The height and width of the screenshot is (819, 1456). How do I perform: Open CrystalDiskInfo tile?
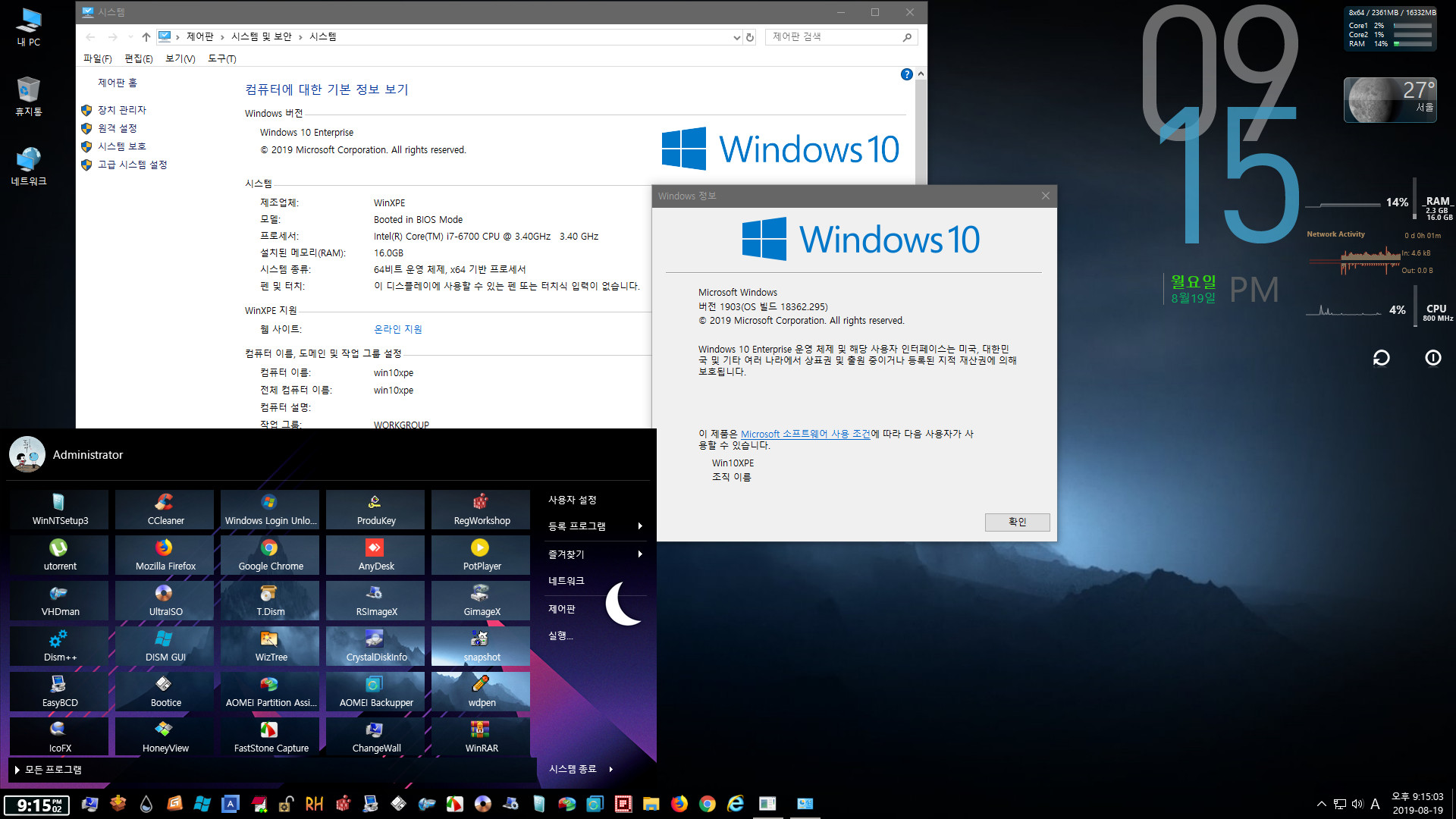tap(376, 646)
